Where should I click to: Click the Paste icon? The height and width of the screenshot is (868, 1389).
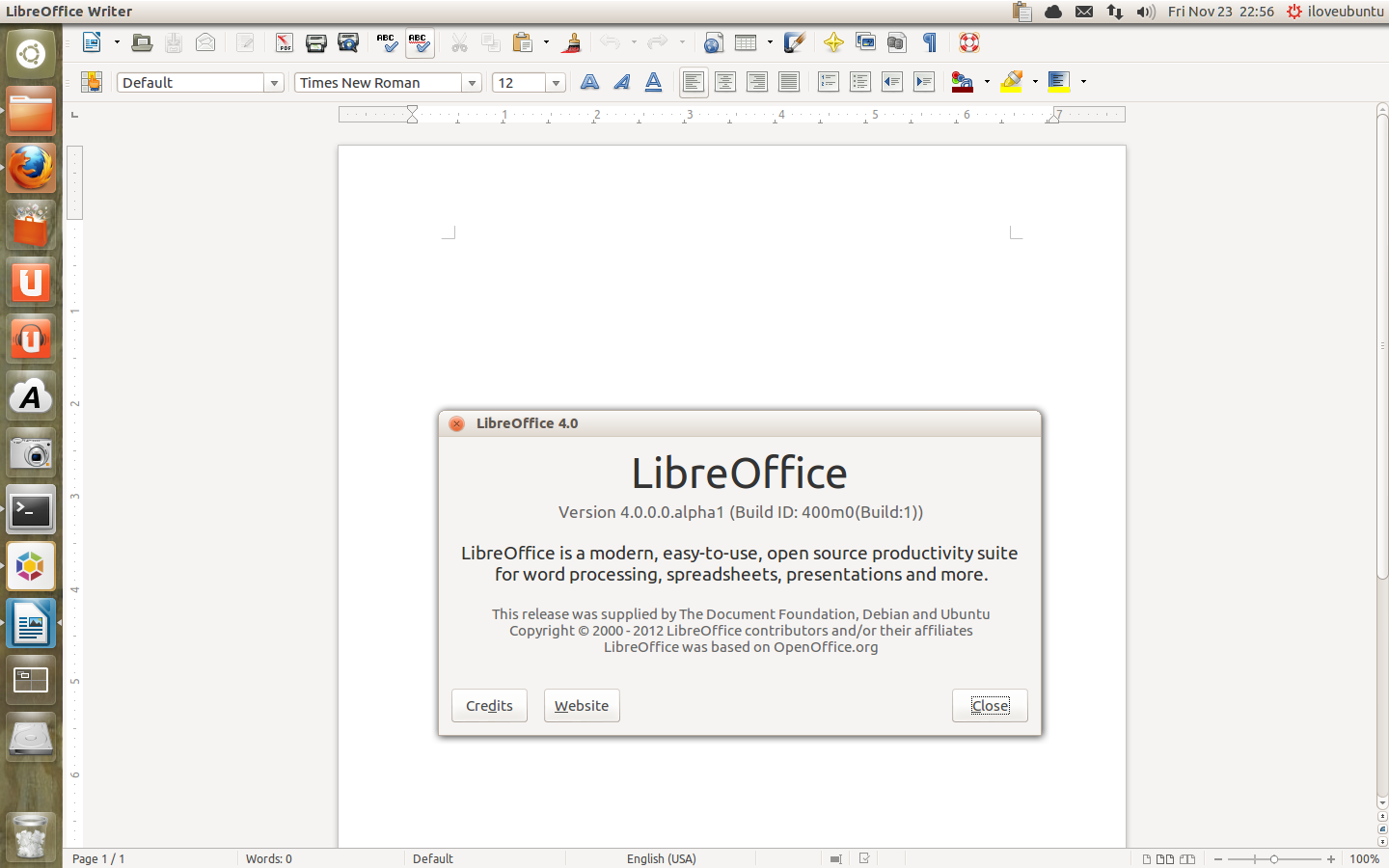point(522,42)
